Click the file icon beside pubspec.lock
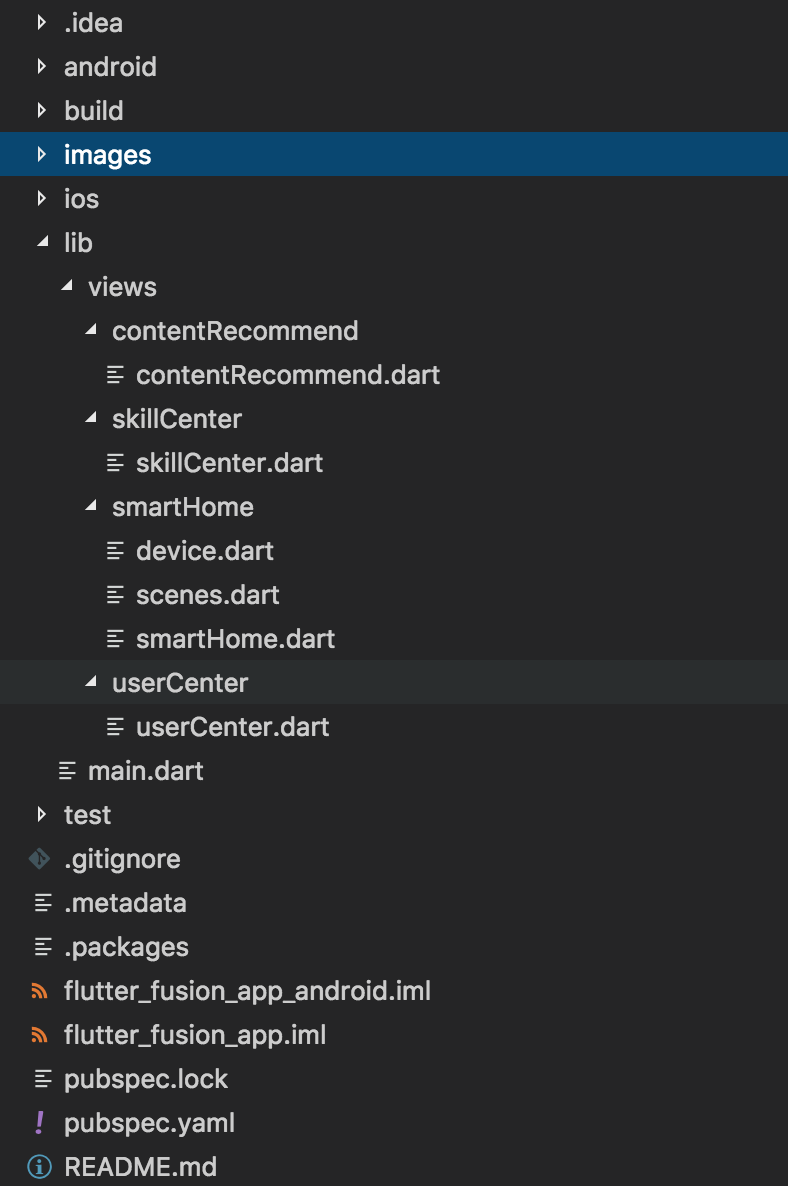 (43, 1079)
